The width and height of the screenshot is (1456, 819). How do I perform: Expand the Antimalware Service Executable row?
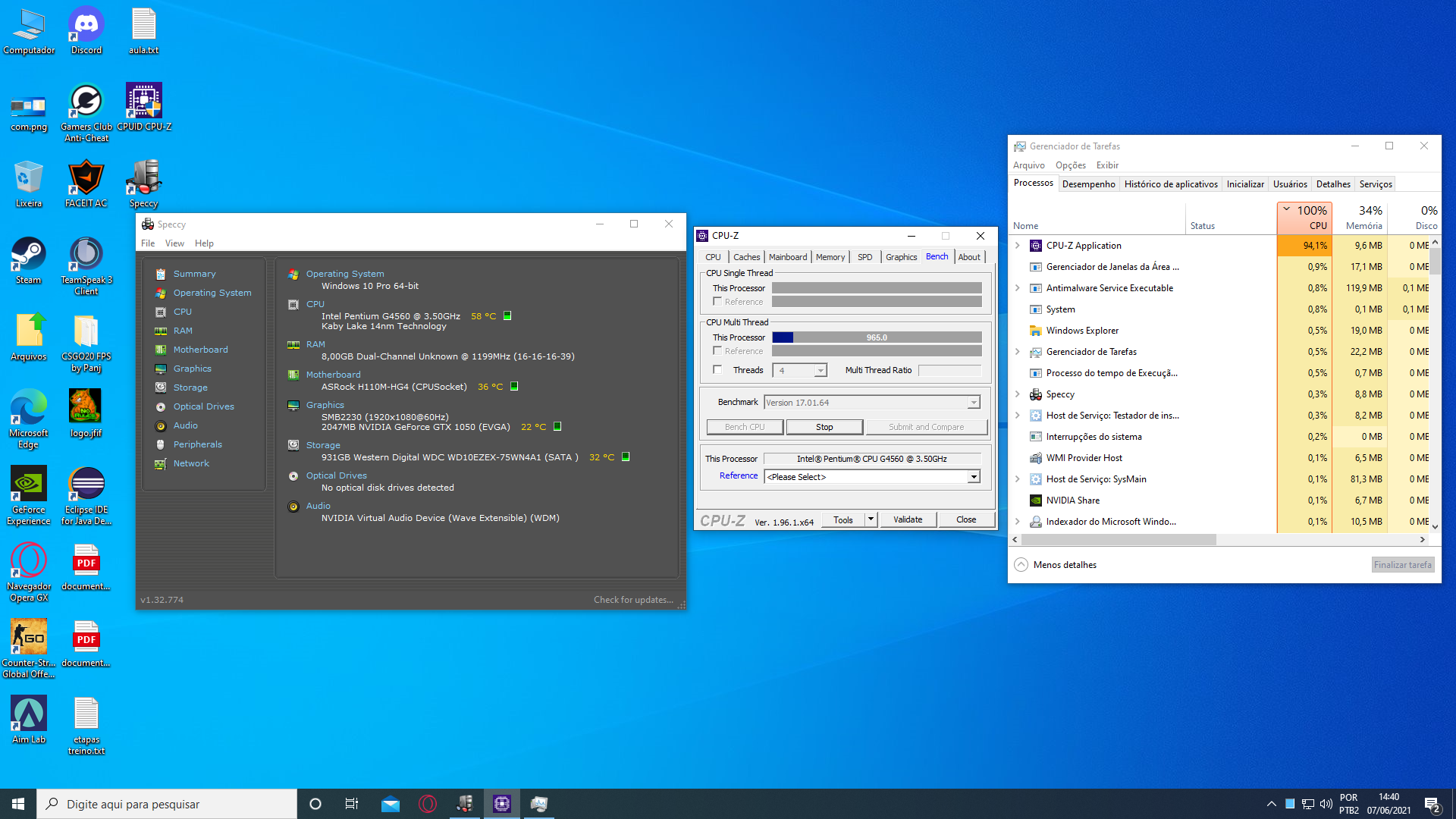[x=1018, y=288]
